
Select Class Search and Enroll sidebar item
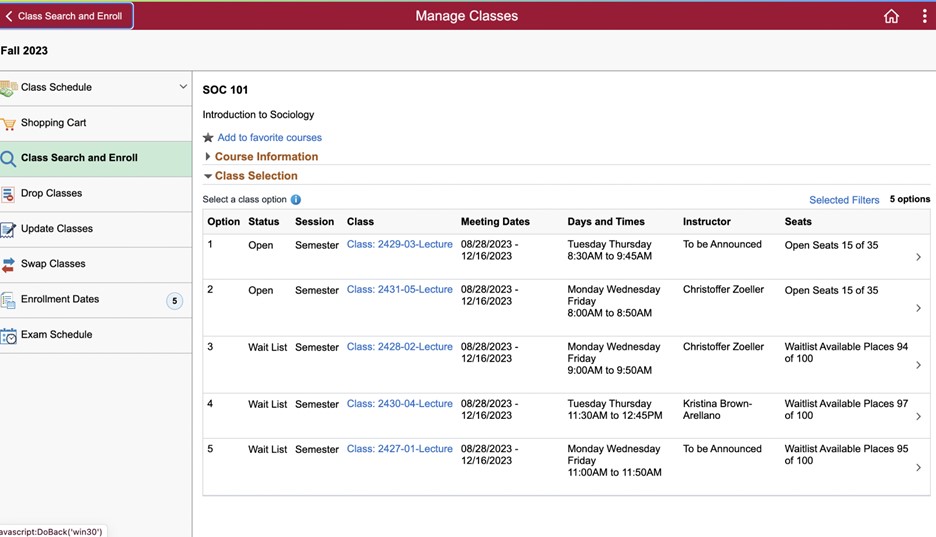tap(79, 158)
